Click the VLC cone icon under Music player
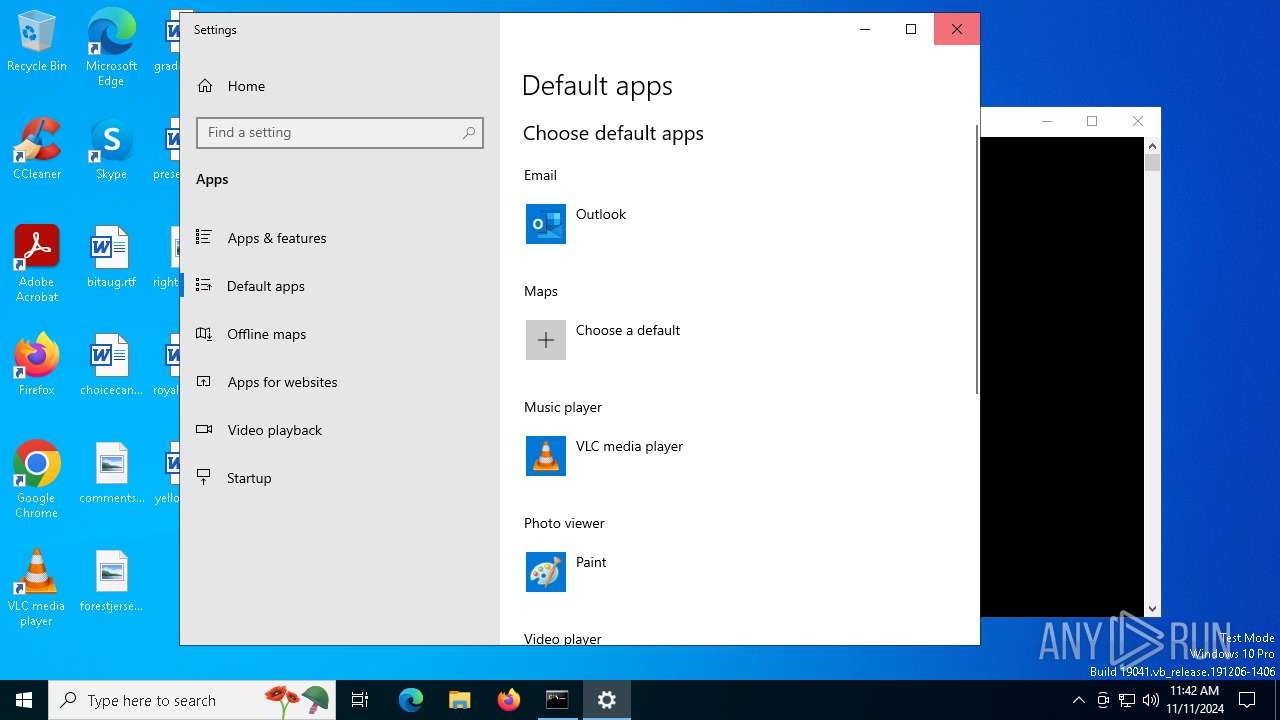Screen dimensions: 1280x720 coord(546,456)
